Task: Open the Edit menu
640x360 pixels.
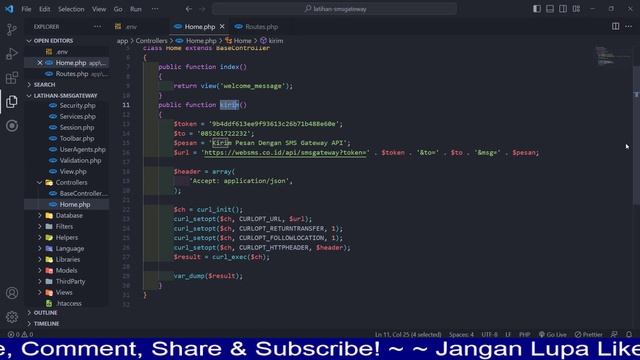Action: 44,9
